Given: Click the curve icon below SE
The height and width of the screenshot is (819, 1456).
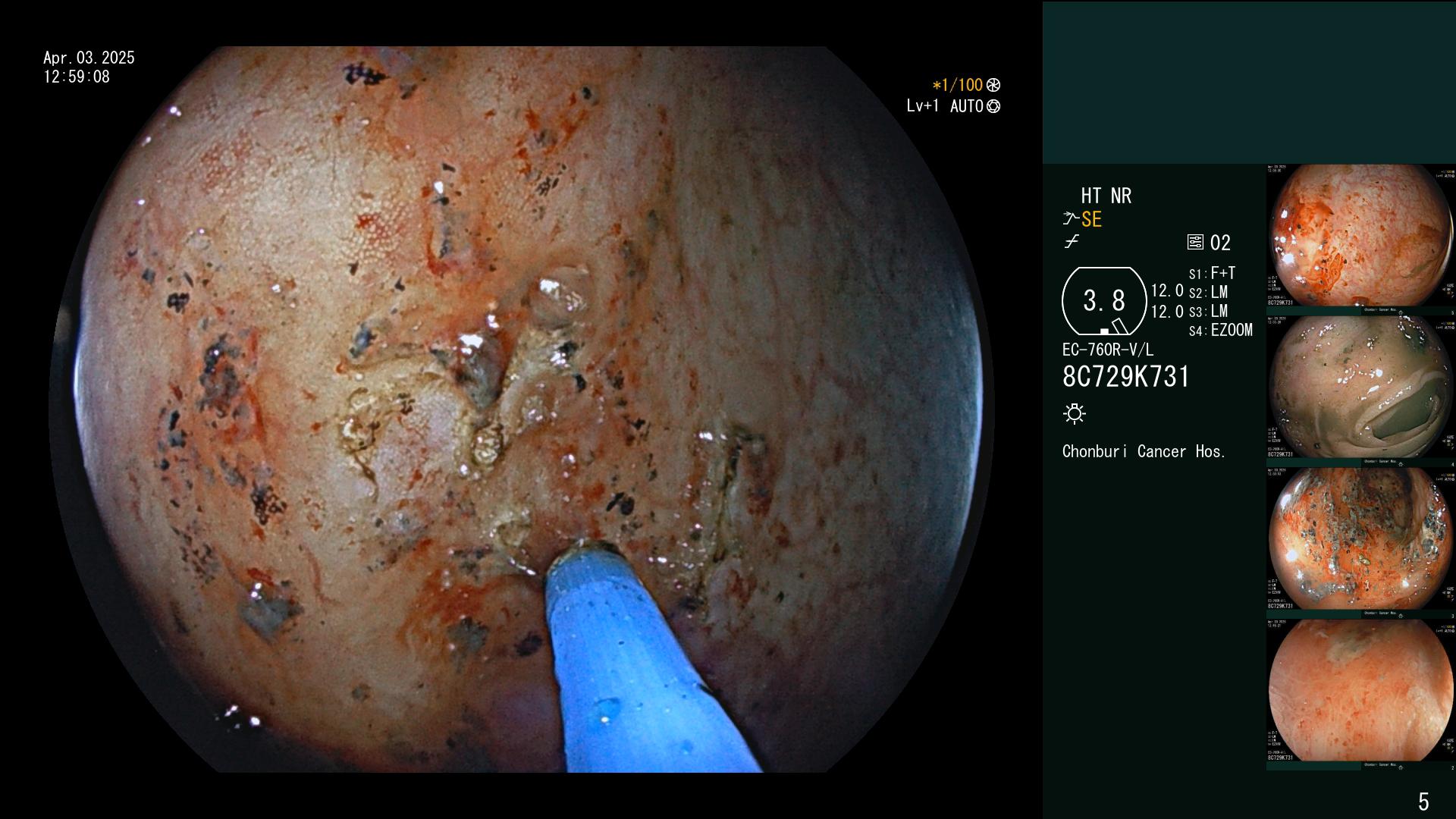Looking at the screenshot, I should pyautogui.click(x=1072, y=243).
